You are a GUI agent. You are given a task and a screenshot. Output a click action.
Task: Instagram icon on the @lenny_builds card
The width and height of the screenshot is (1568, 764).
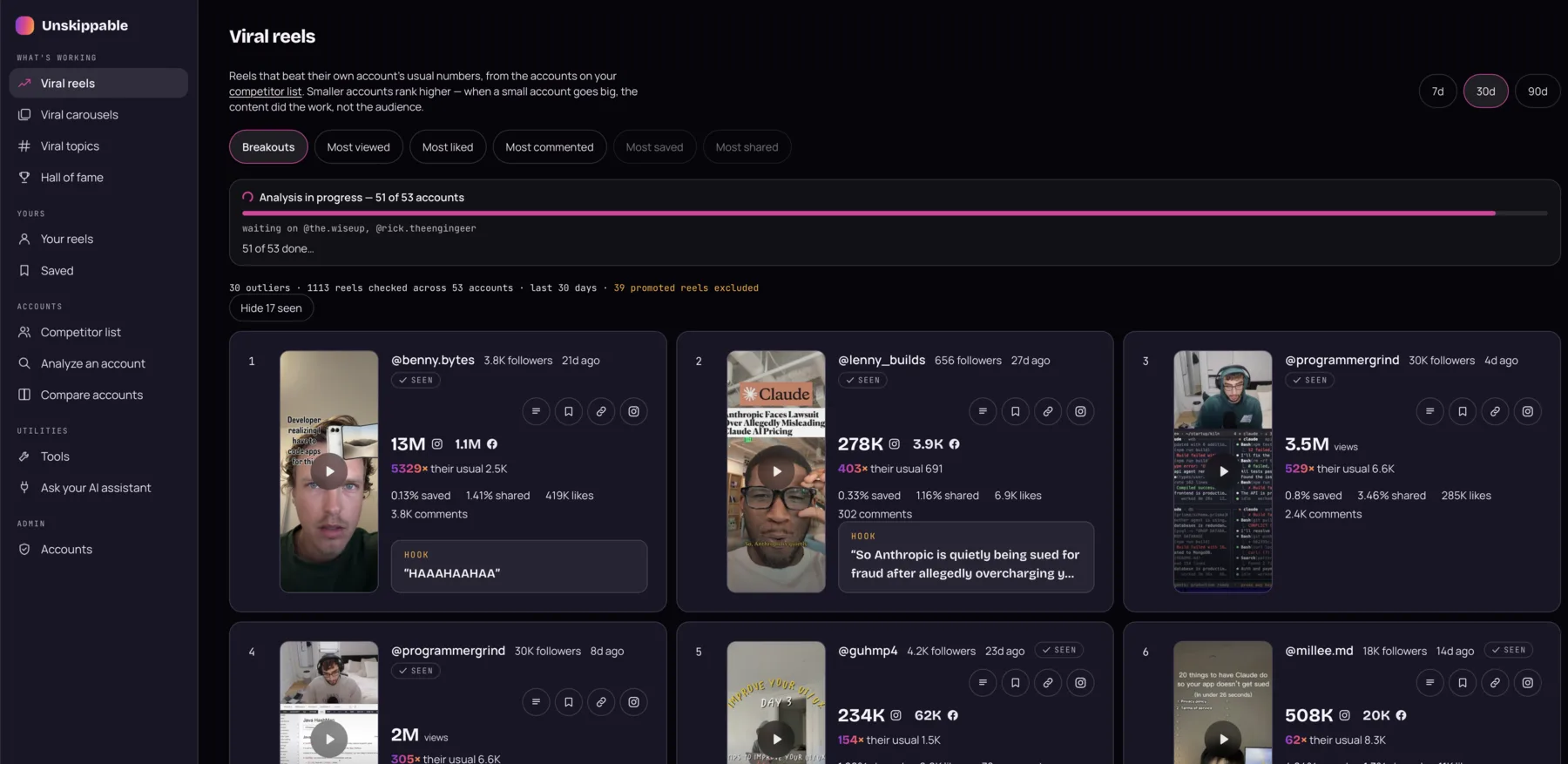(x=1081, y=411)
